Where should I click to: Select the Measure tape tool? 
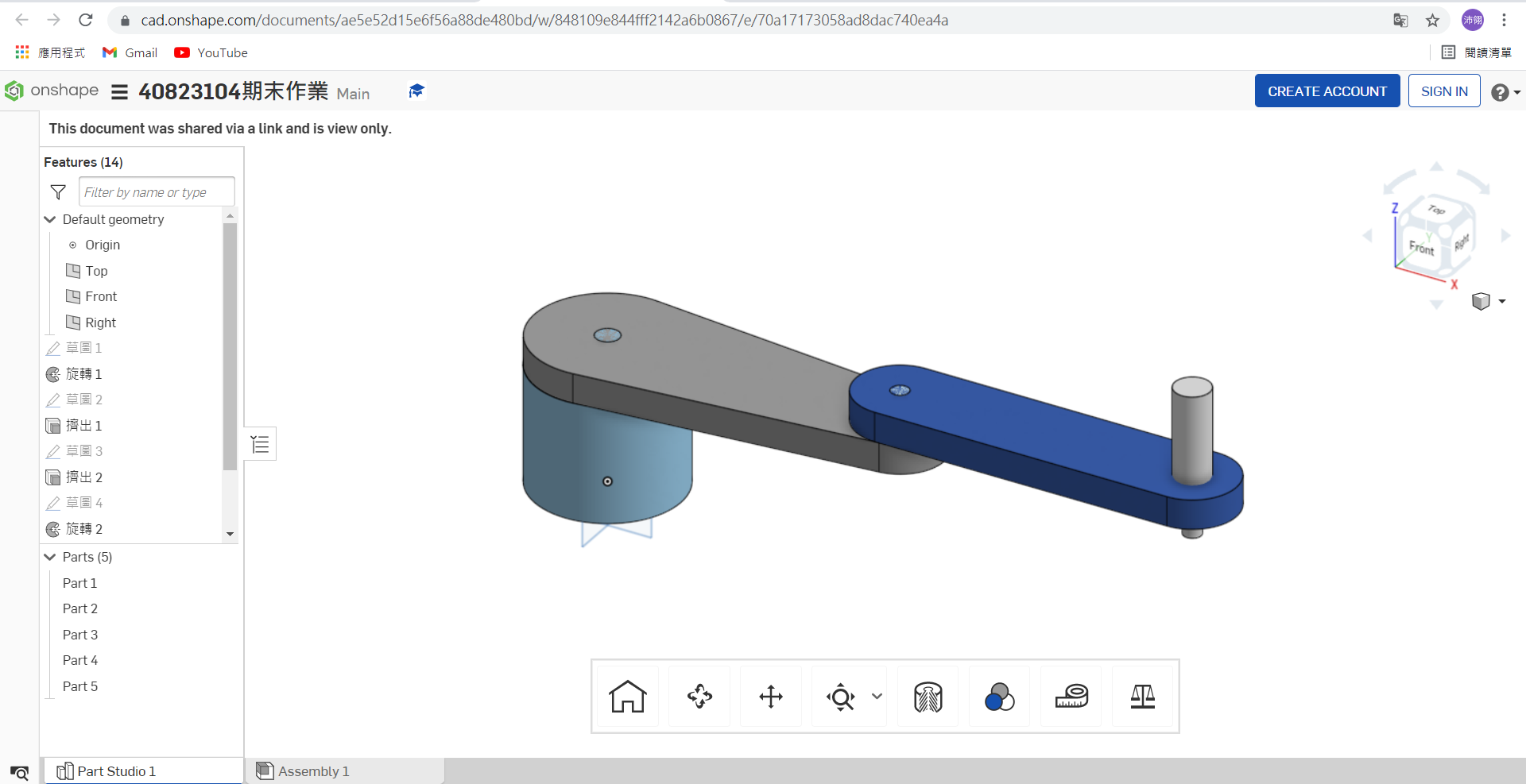[x=1071, y=697]
